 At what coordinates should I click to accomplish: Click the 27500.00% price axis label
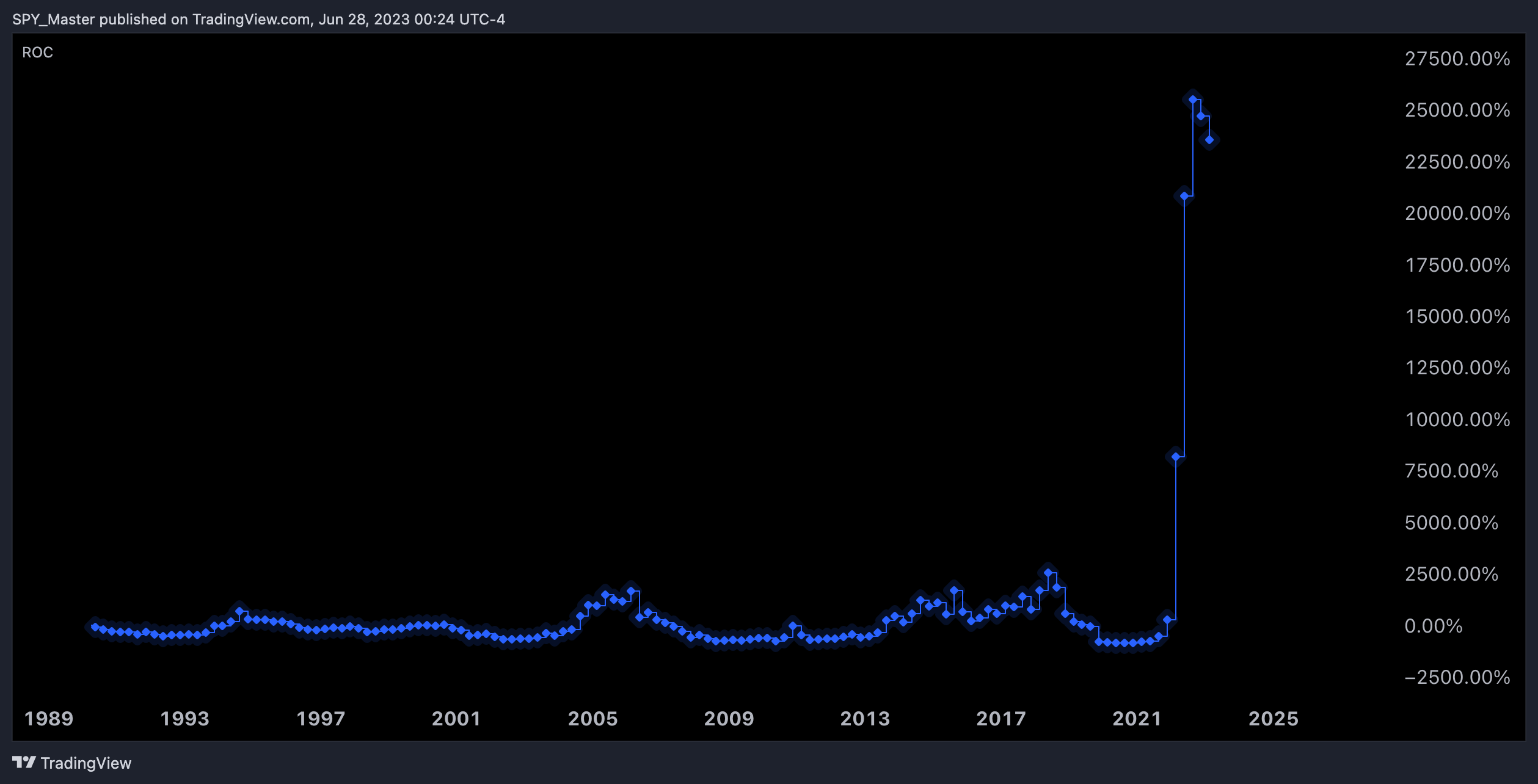pyautogui.click(x=1457, y=59)
